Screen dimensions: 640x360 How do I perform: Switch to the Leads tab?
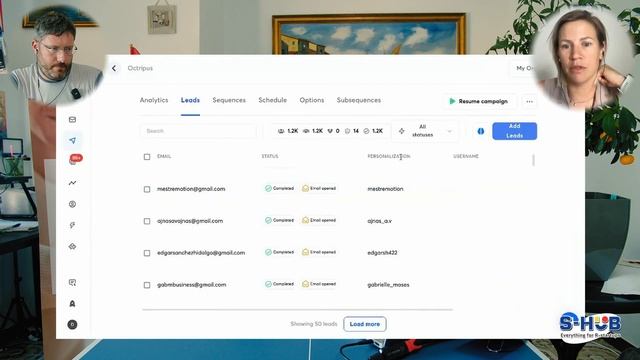pos(190,100)
